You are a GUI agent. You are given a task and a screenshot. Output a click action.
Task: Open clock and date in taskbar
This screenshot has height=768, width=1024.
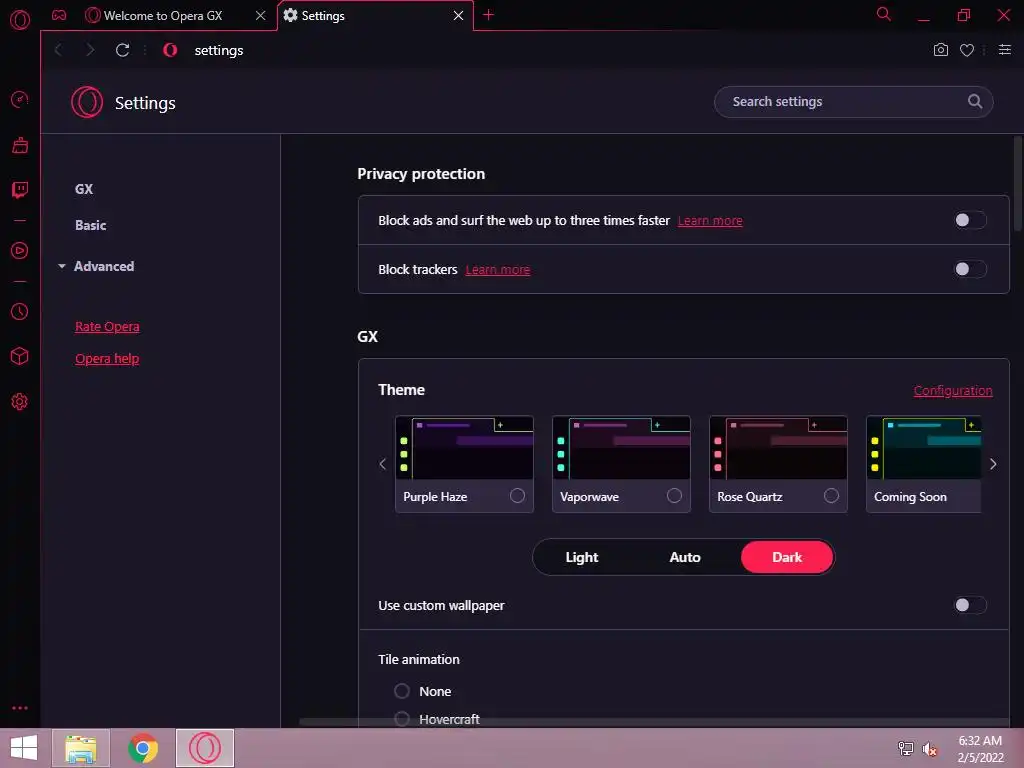(980, 749)
